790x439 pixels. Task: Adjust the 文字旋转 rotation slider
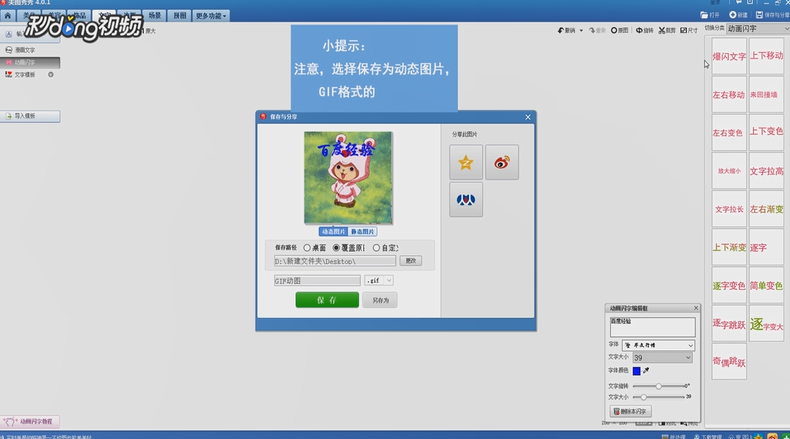tap(659, 386)
